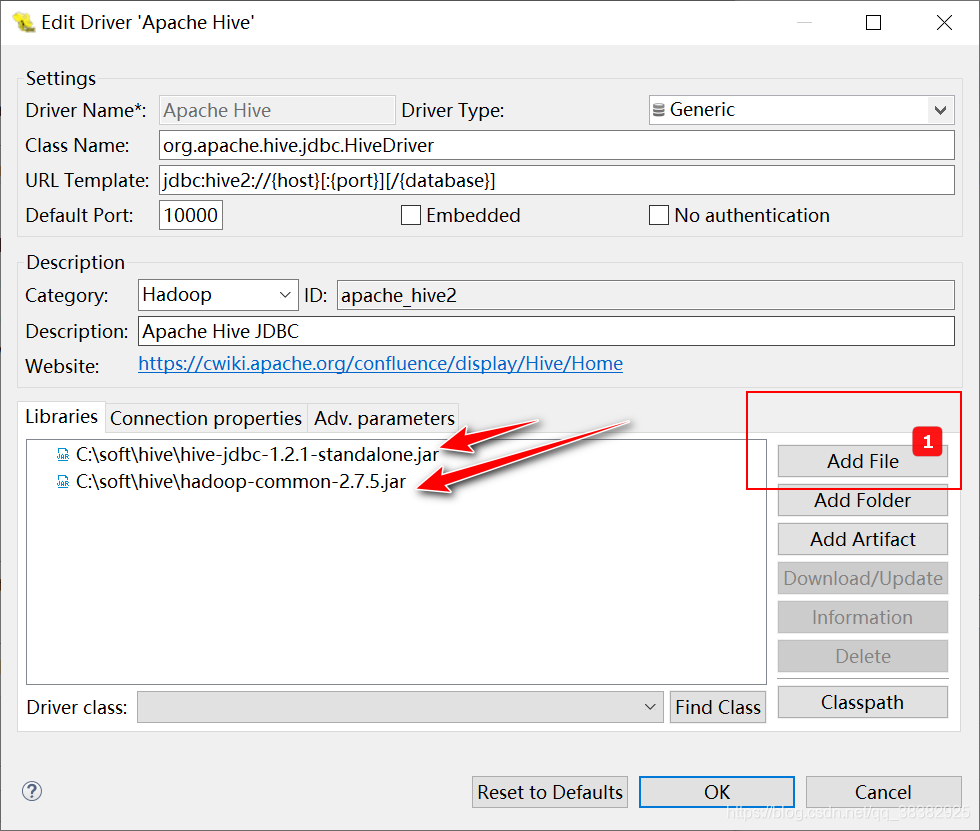Click the DBeaver icon in title bar
The width and height of the screenshot is (980, 831).
click(x=24, y=21)
